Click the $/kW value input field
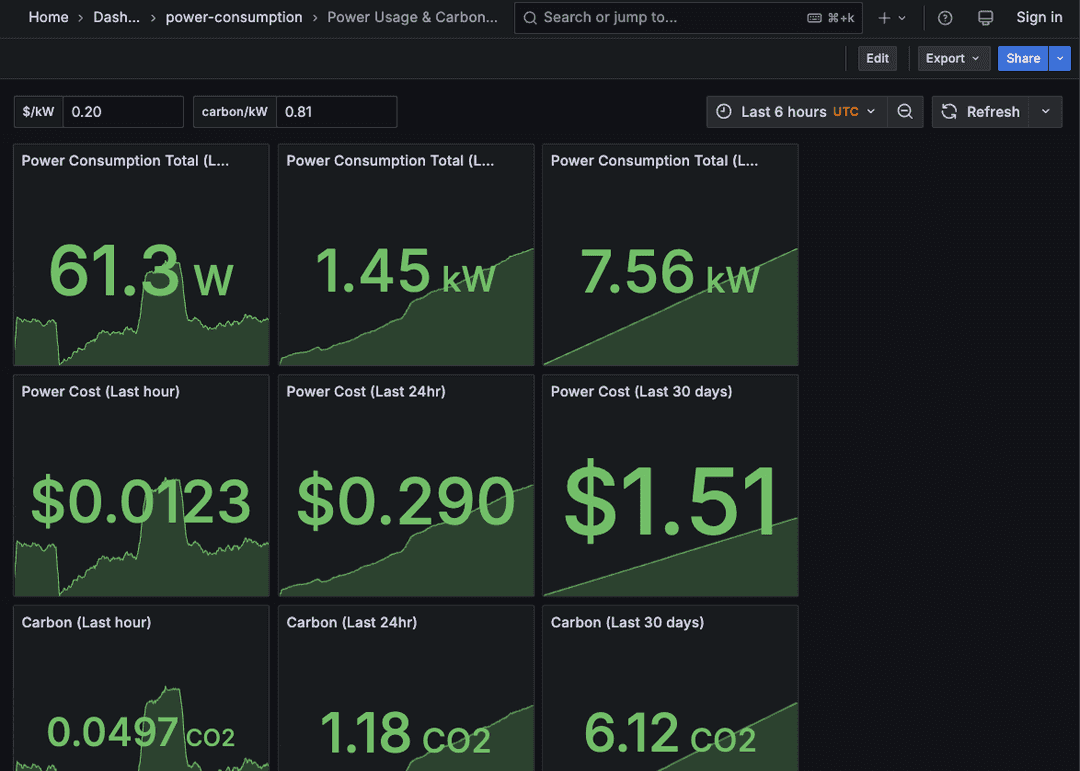This screenshot has width=1080, height=771. tap(123, 111)
